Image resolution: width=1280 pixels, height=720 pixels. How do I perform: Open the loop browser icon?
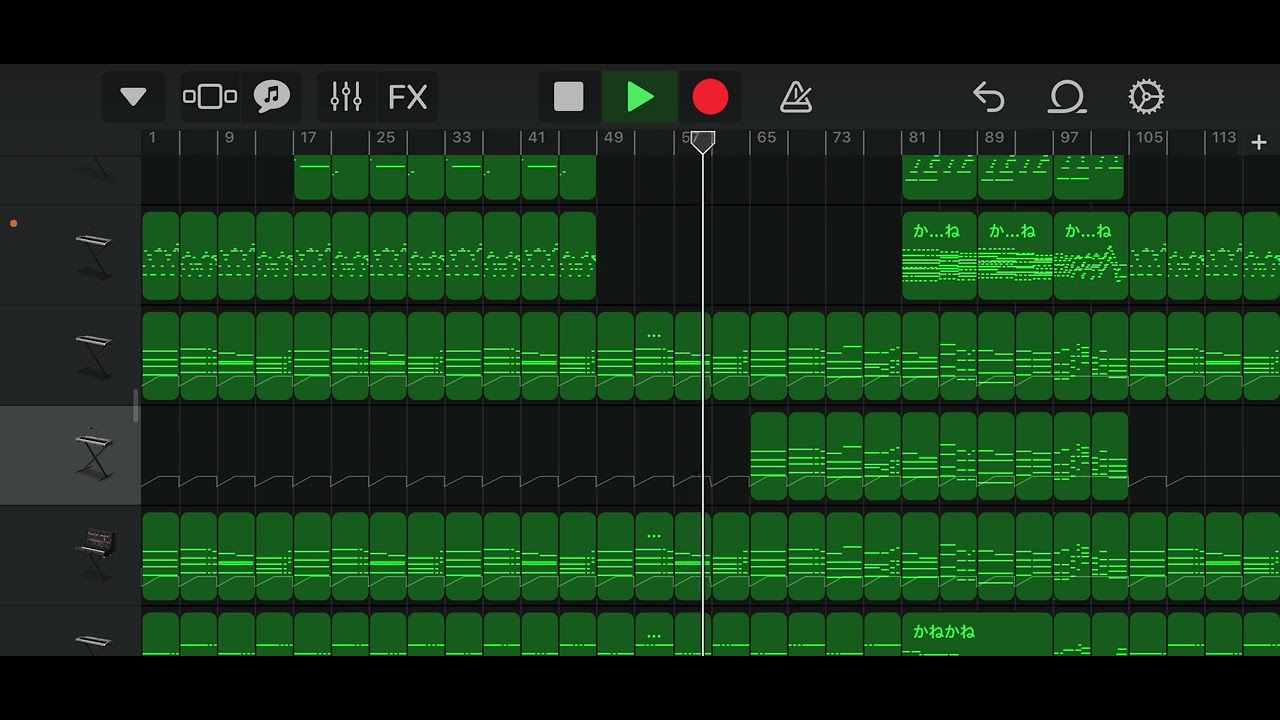(x=1067, y=97)
